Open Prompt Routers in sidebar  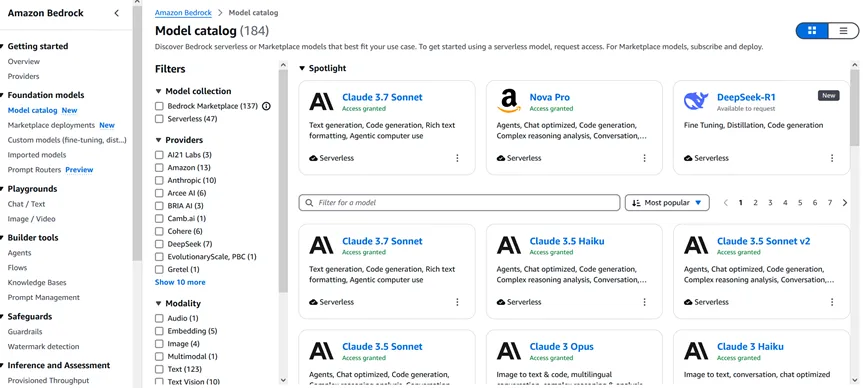pyautogui.click(x=35, y=170)
